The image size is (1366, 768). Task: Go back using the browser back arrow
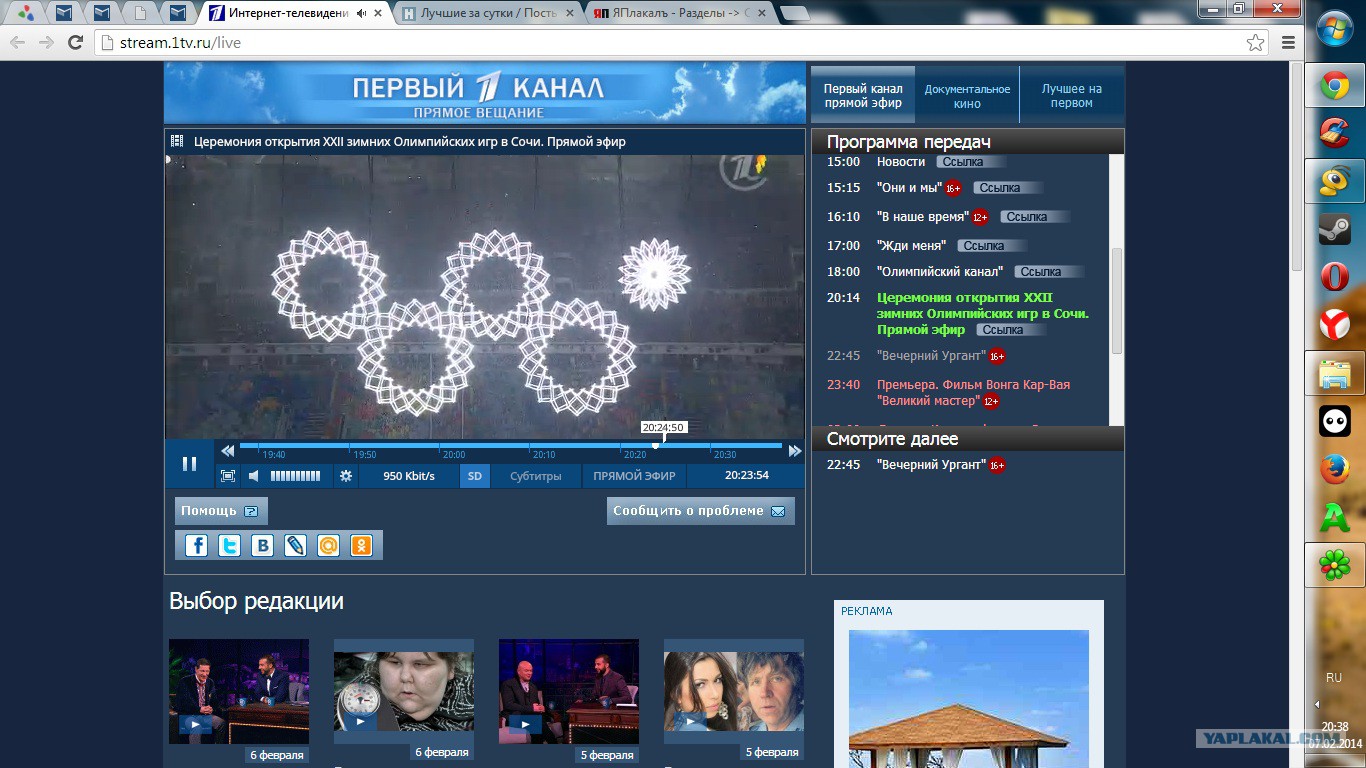(x=17, y=42)
